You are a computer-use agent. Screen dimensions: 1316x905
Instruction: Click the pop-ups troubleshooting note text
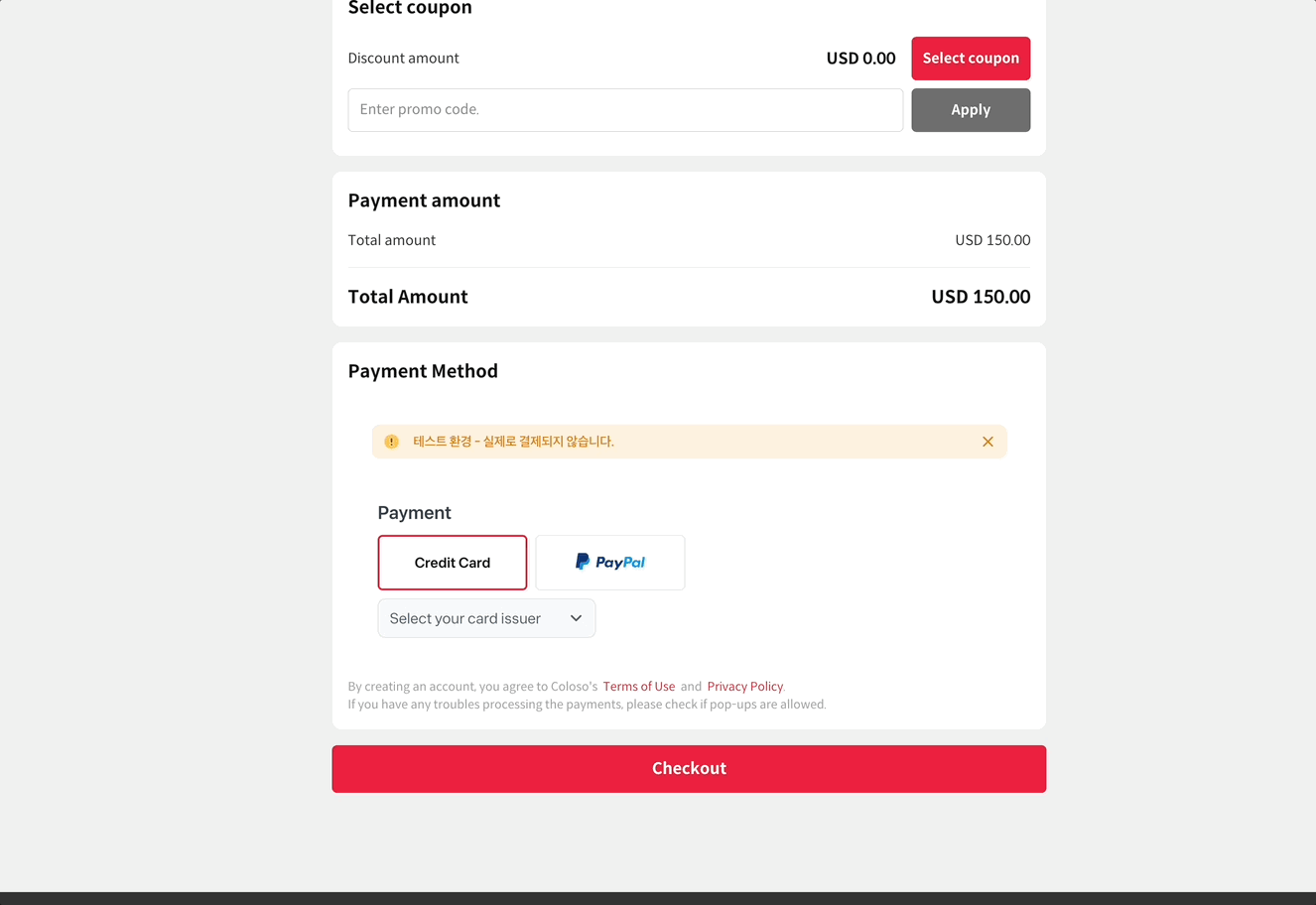(x=587, y=705)
